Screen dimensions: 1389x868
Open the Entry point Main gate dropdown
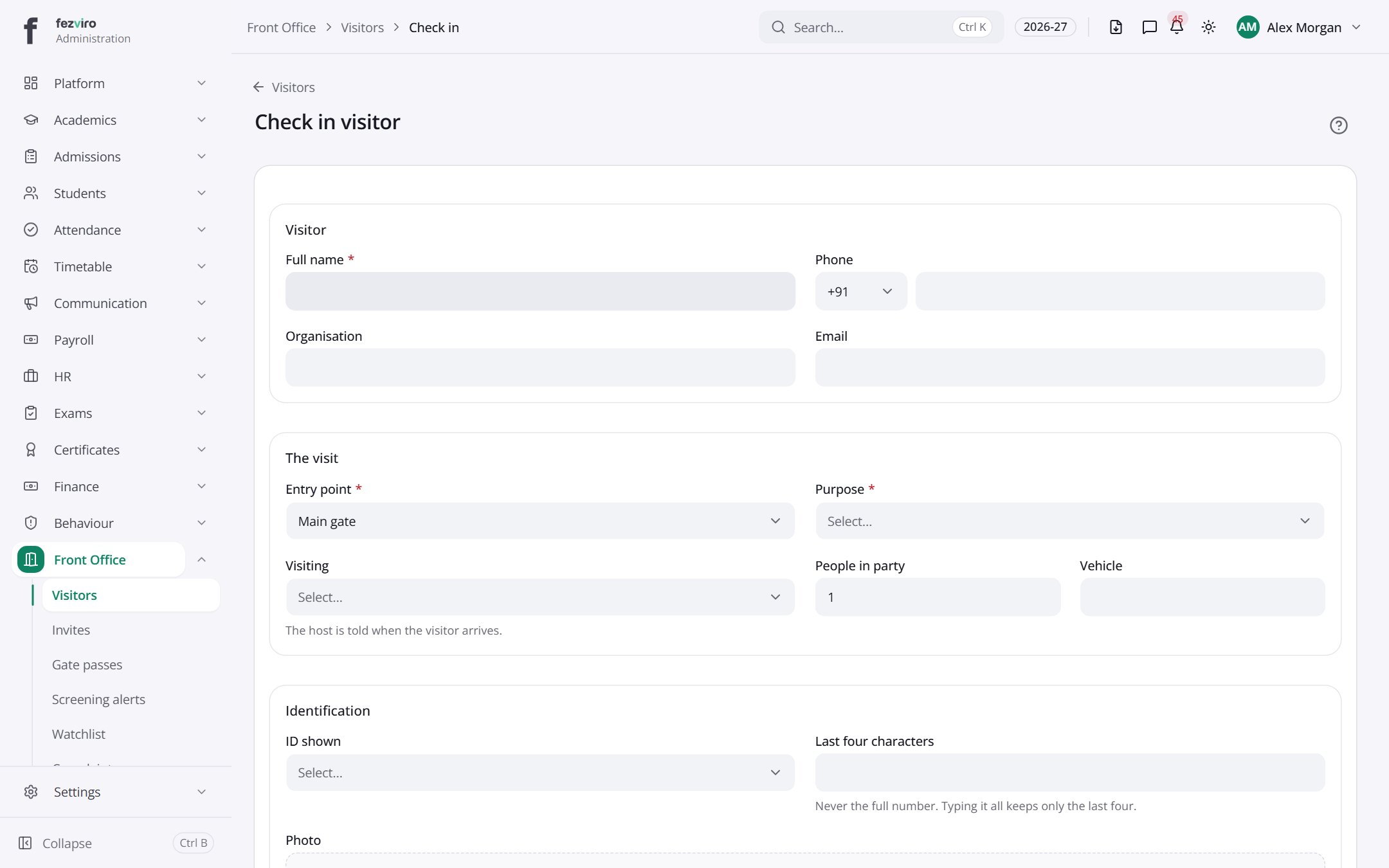(x=540, y=521)
